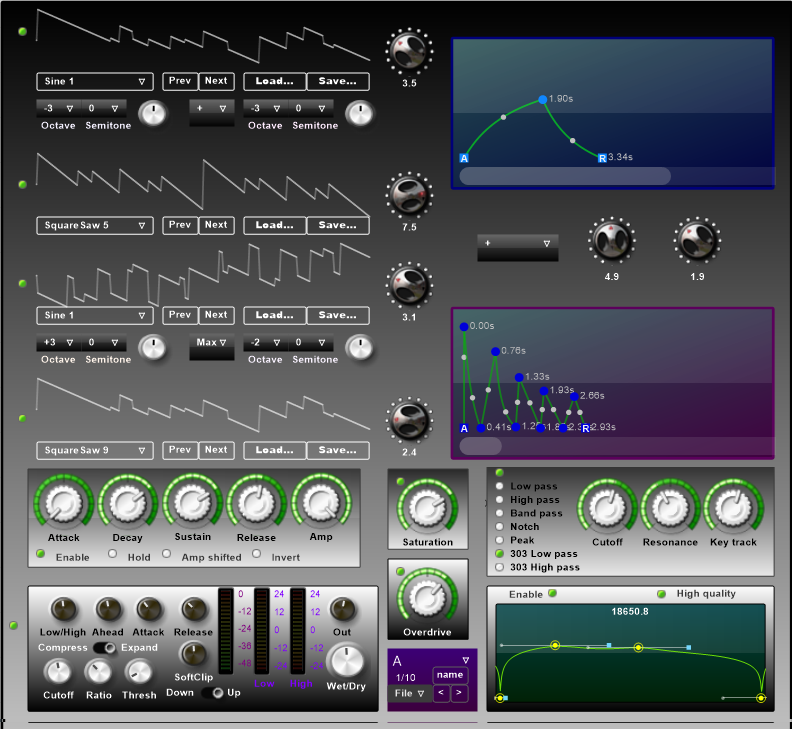Toggle the Down/Up switch

213,693
